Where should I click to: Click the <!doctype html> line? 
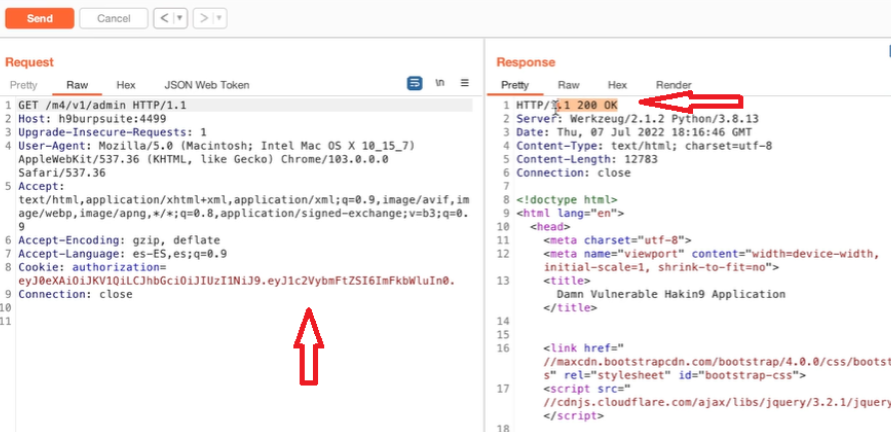coord(567,200)
